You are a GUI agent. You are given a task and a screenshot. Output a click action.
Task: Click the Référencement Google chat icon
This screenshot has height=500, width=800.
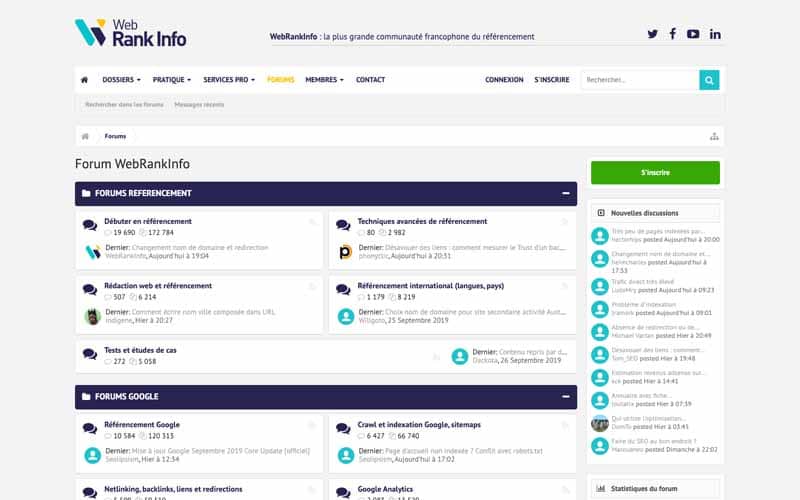[90, 428]
